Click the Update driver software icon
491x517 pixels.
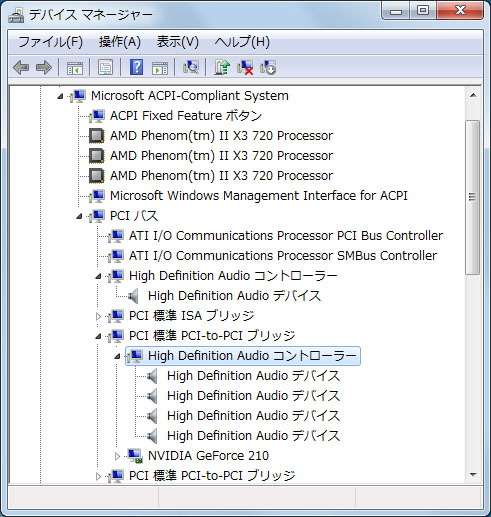click(222, 67)
